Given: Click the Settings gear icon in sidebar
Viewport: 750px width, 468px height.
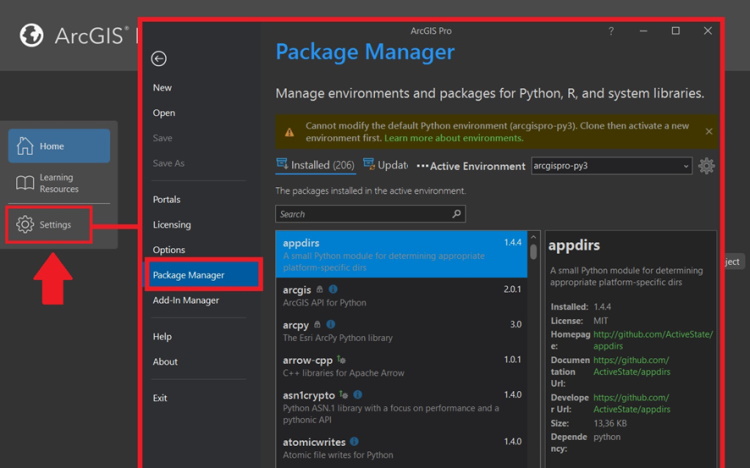Looking at the screenshot, I should 25,224.
